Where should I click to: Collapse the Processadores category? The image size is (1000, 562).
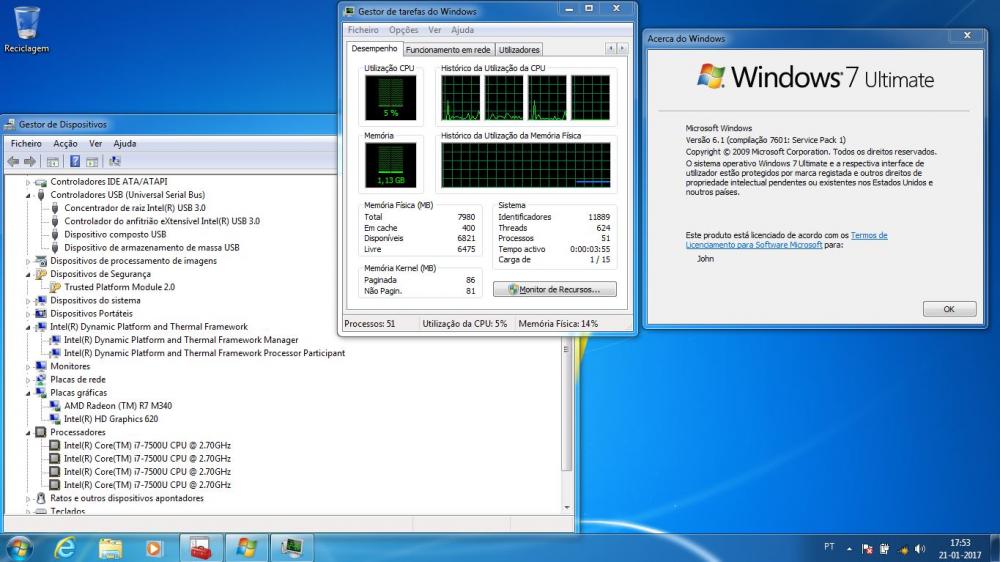click(28, 433)
